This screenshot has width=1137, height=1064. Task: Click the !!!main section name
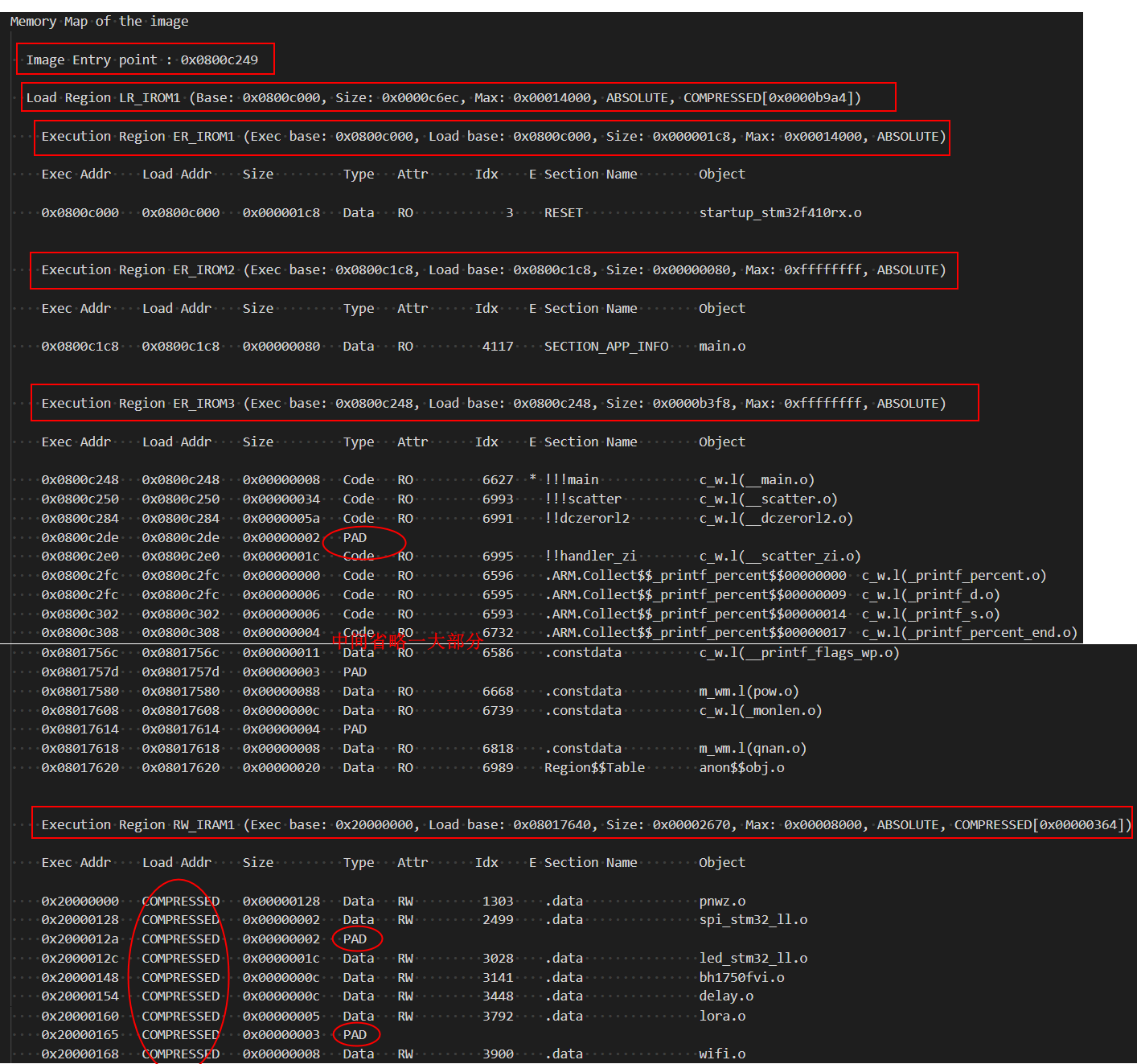click(x=572, y=480)
